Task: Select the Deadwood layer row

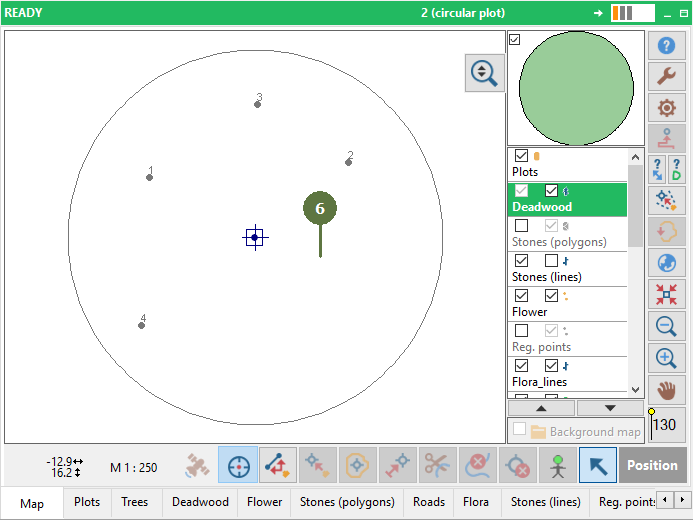Action: click(x=567, y=200)
